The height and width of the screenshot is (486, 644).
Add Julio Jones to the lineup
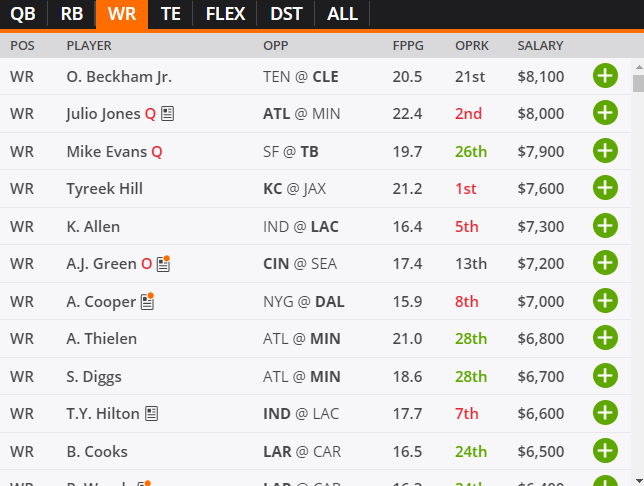(605, 113)
